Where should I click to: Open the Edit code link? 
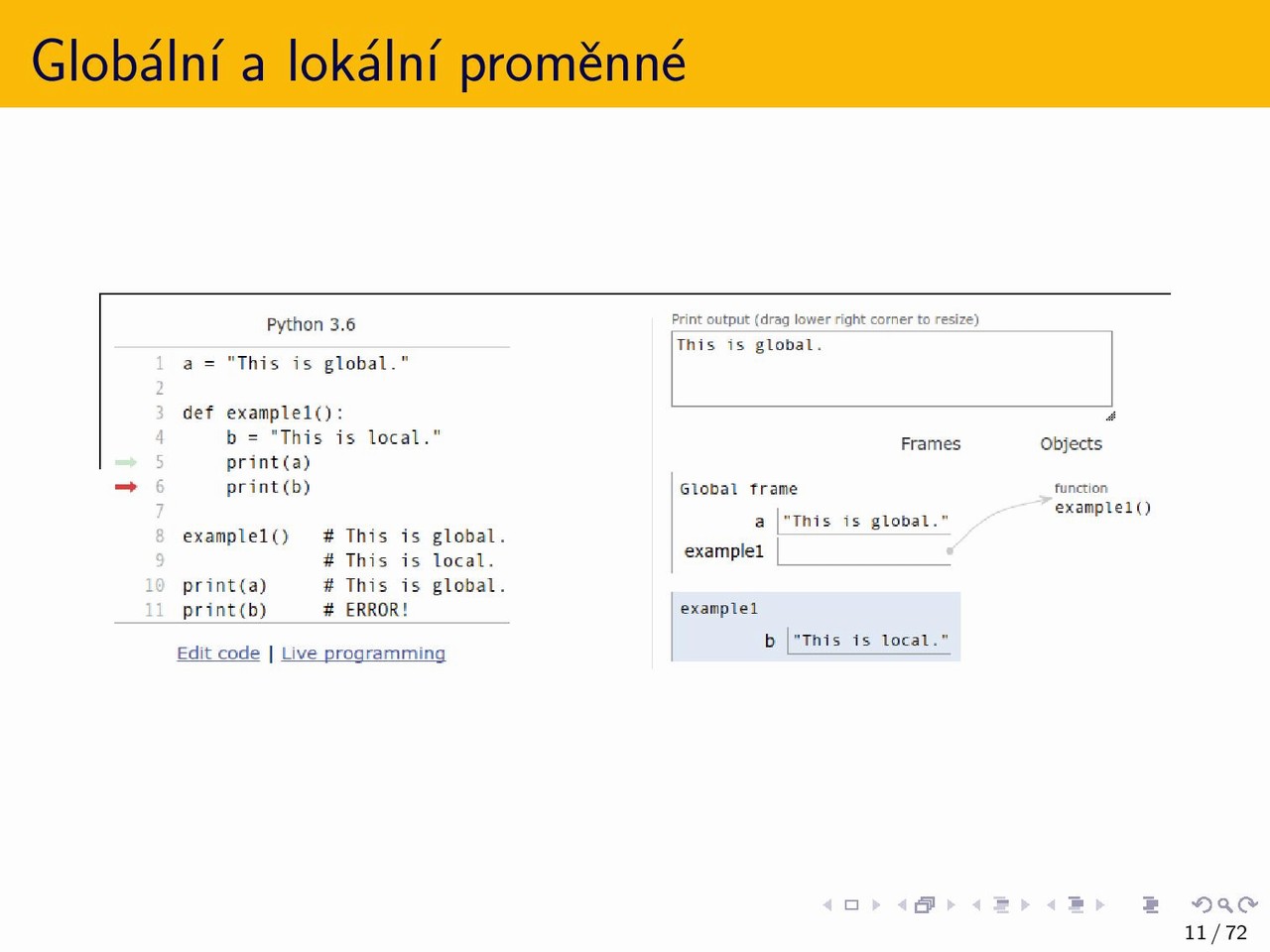[218, 653]
